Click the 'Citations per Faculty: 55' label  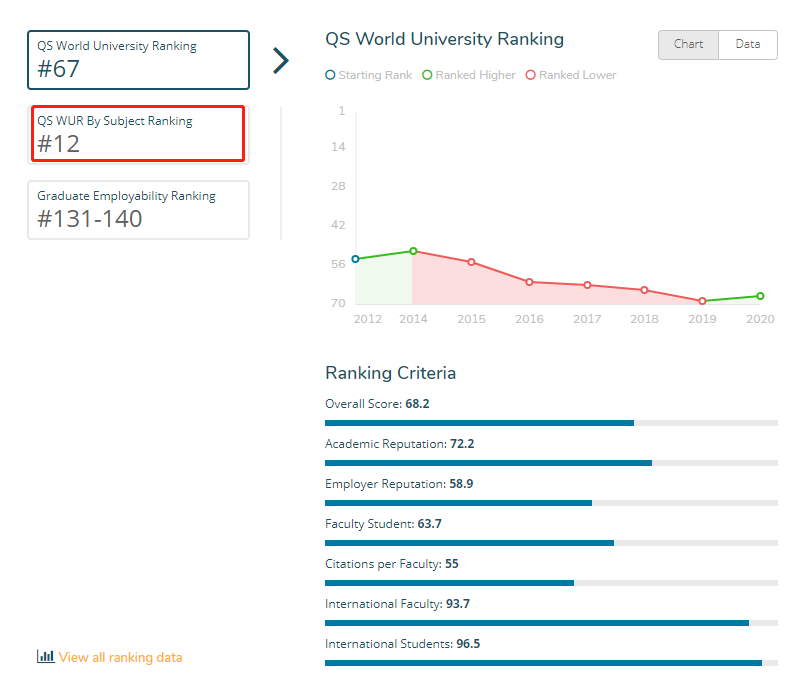coord(392,564)
